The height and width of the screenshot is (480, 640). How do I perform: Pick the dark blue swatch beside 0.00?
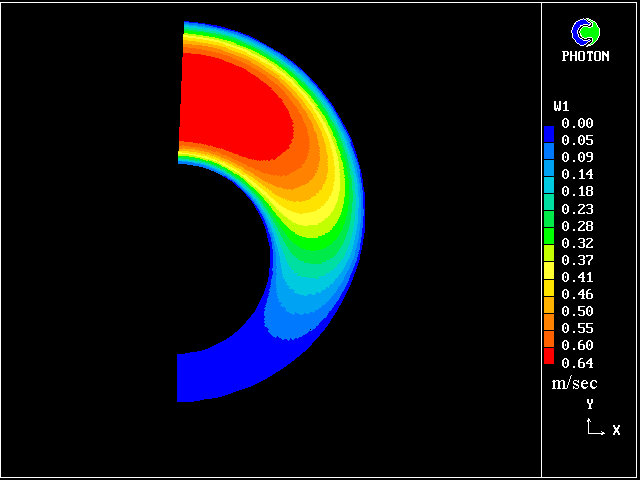tap(548, 130)
